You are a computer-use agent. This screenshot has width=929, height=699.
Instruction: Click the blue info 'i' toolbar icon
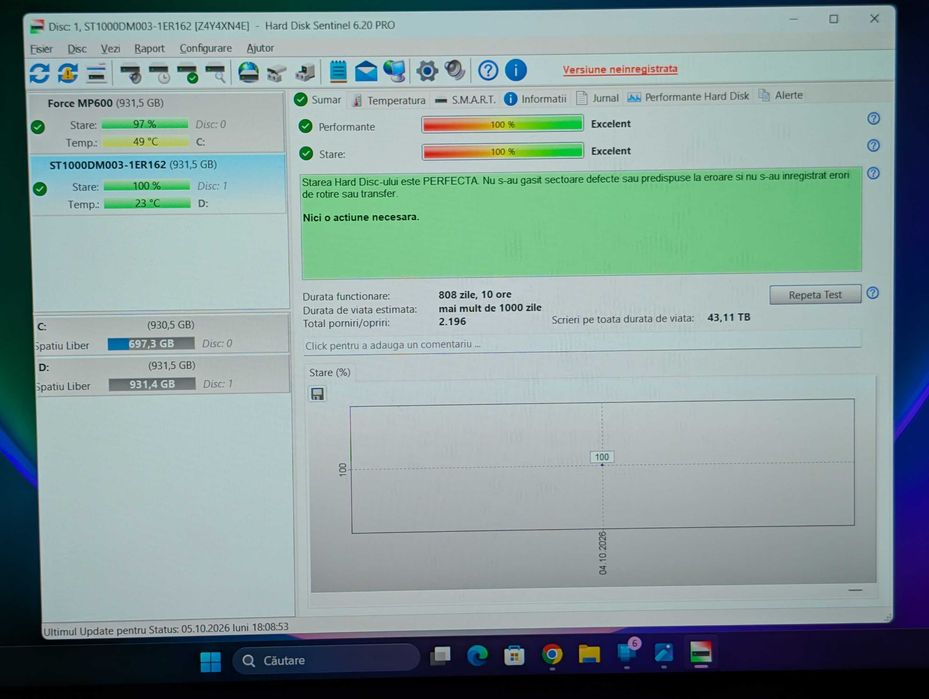[515, 70]
